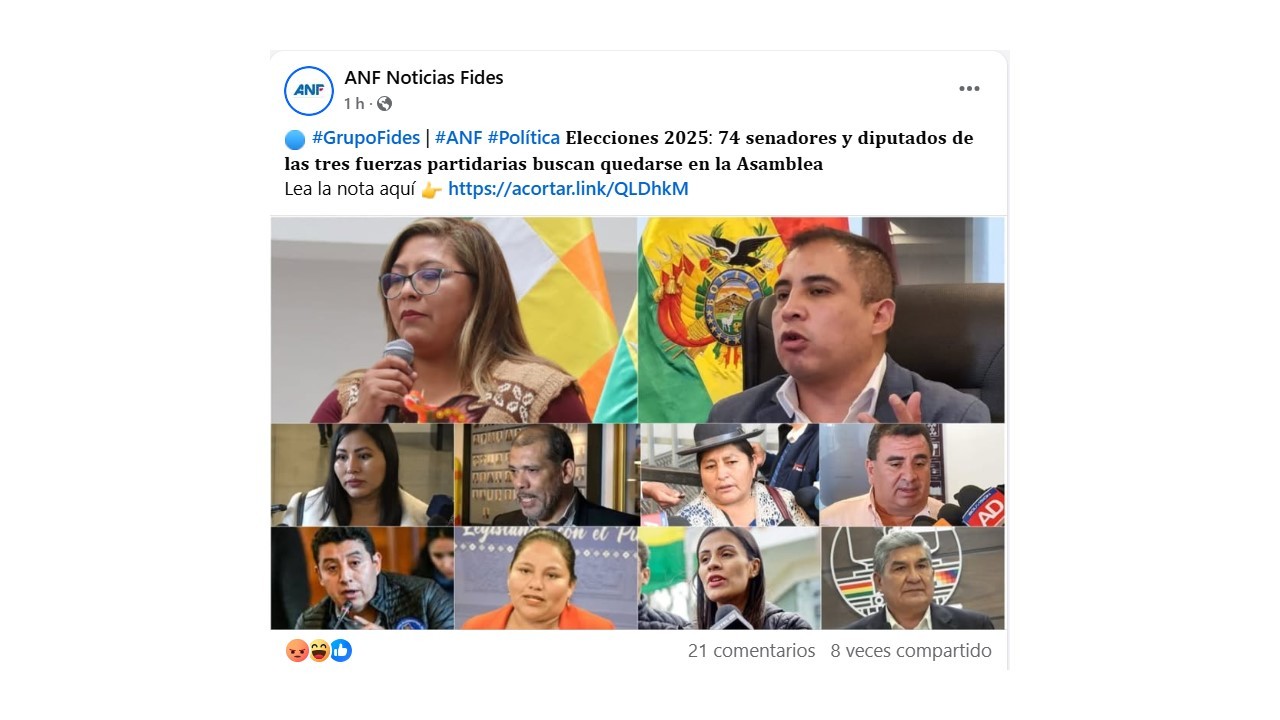Open the ANF Noticias Fides page name
This screenshot has height=720, width=1280.
pyautogui.click(x=424, y=78)
